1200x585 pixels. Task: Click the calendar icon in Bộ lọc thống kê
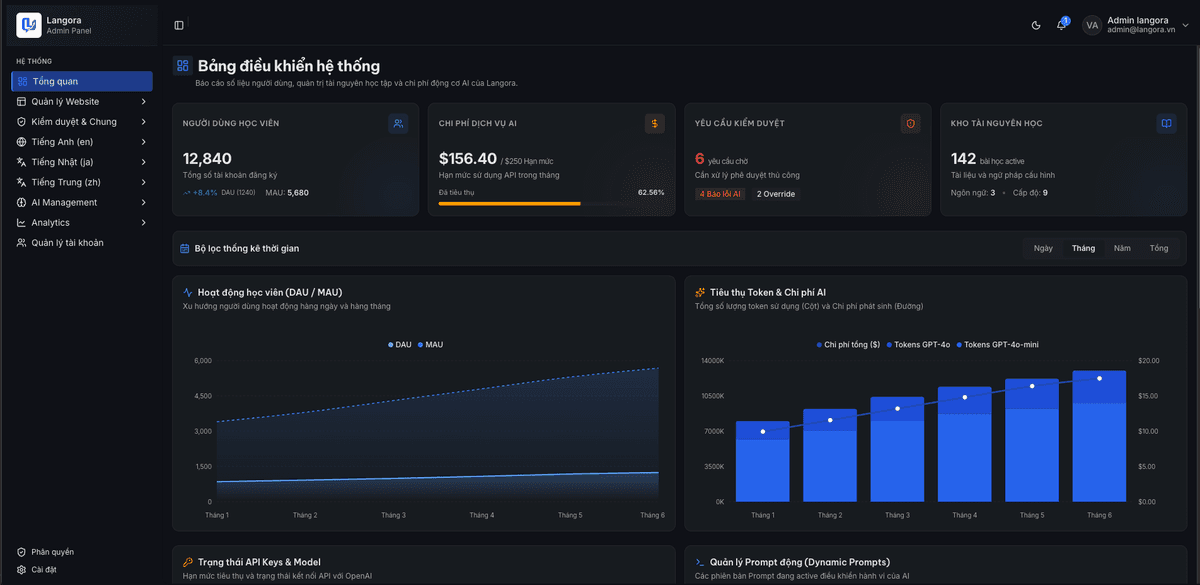[185, 248]
